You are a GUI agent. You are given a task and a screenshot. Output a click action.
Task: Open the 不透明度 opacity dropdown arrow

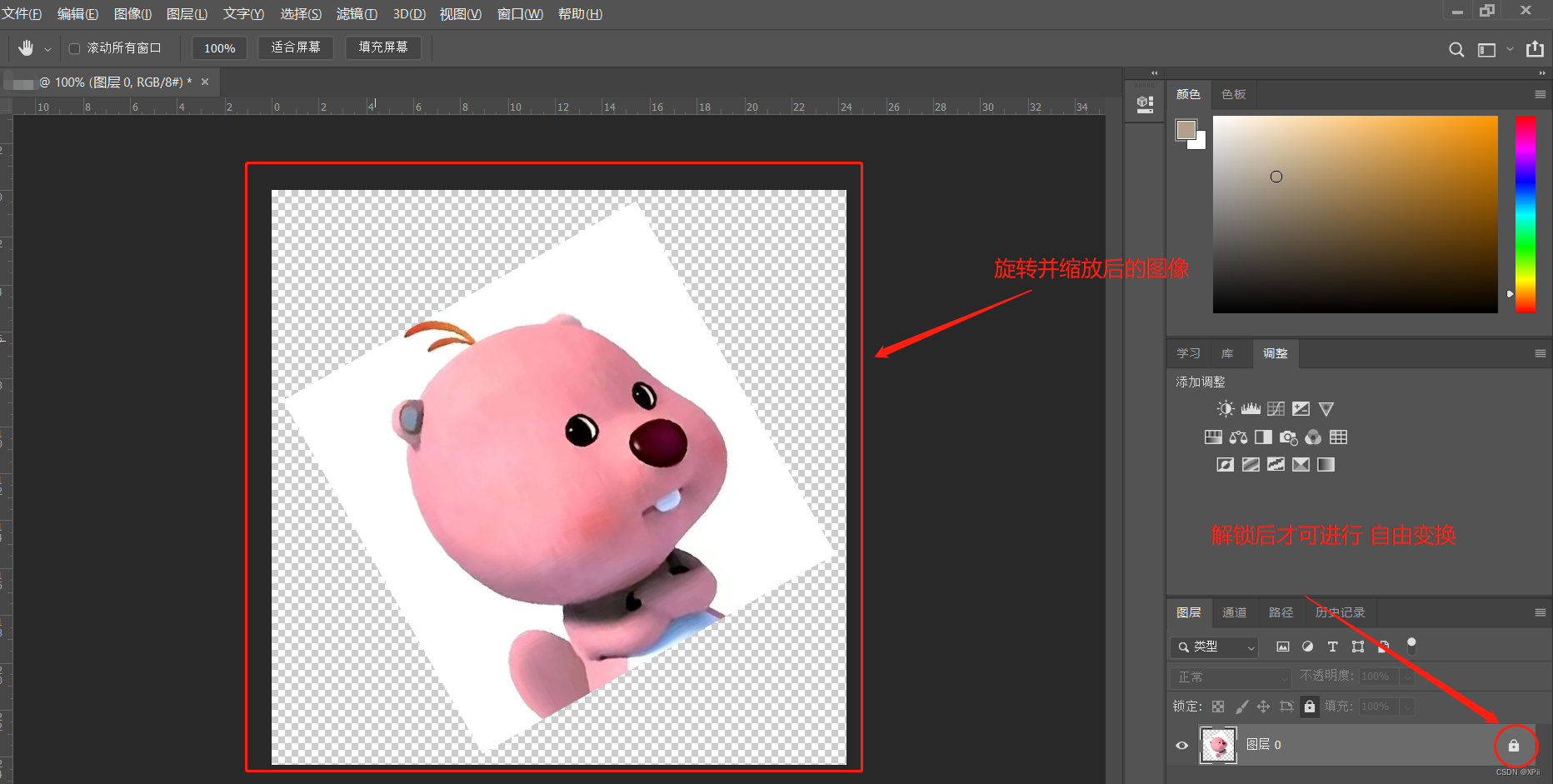click(1407, 677)
